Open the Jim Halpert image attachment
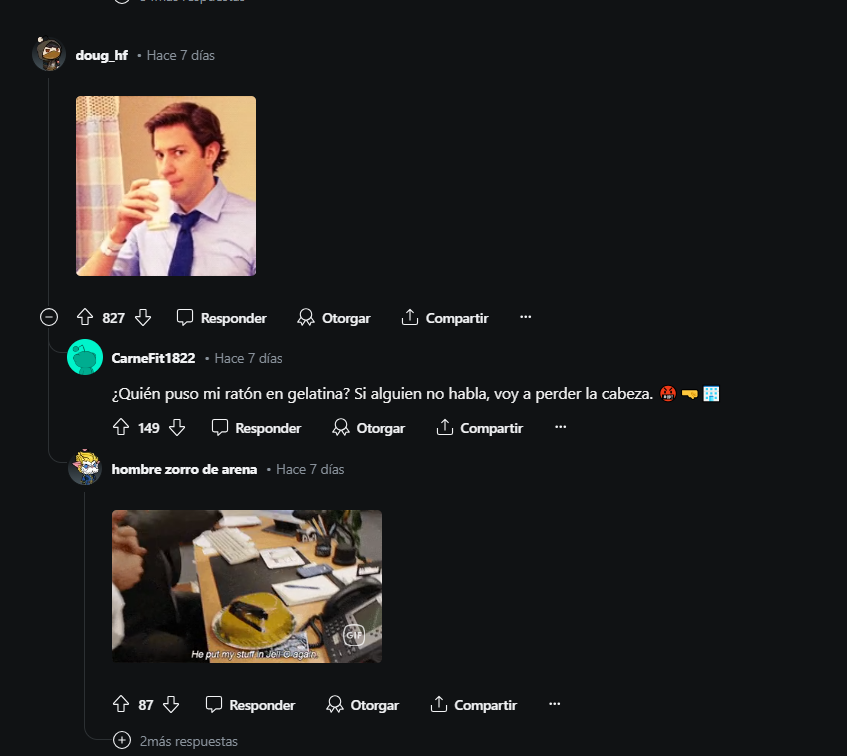This screenshot has height=756, width=847. pos(165,185)
